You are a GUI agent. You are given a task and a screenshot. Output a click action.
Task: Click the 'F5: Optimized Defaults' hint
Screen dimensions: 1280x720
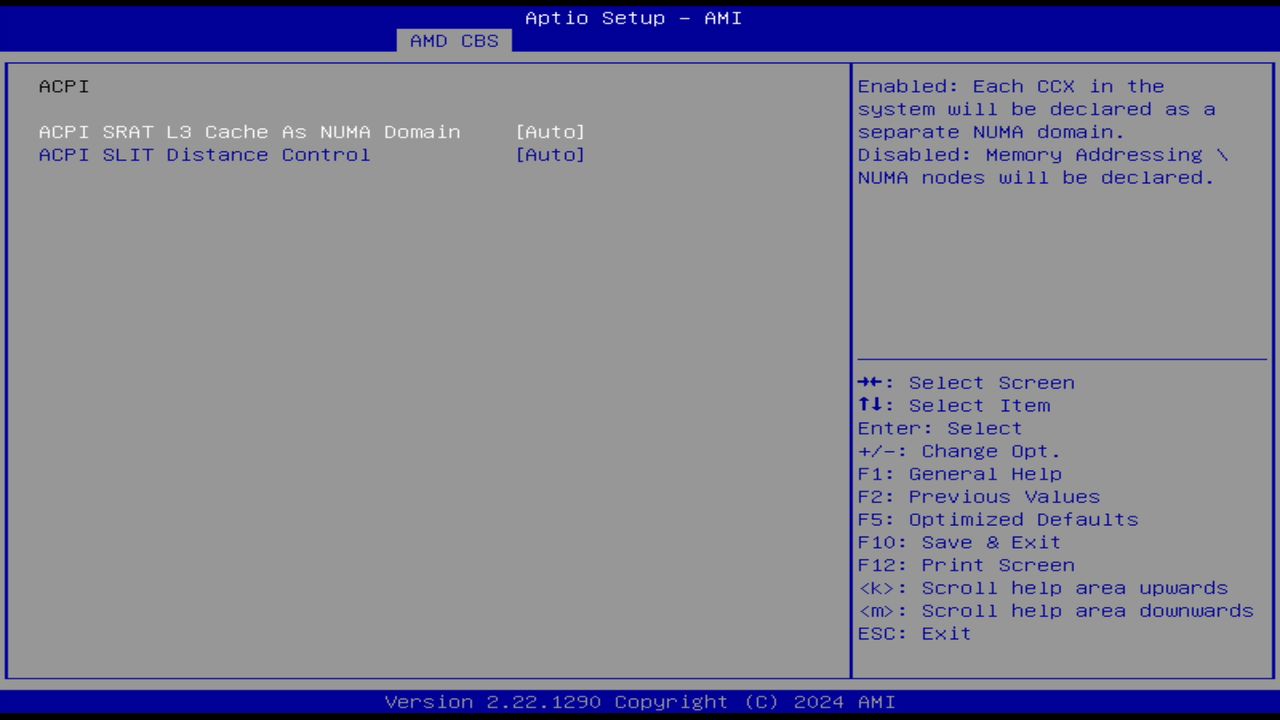coord(998,520)
